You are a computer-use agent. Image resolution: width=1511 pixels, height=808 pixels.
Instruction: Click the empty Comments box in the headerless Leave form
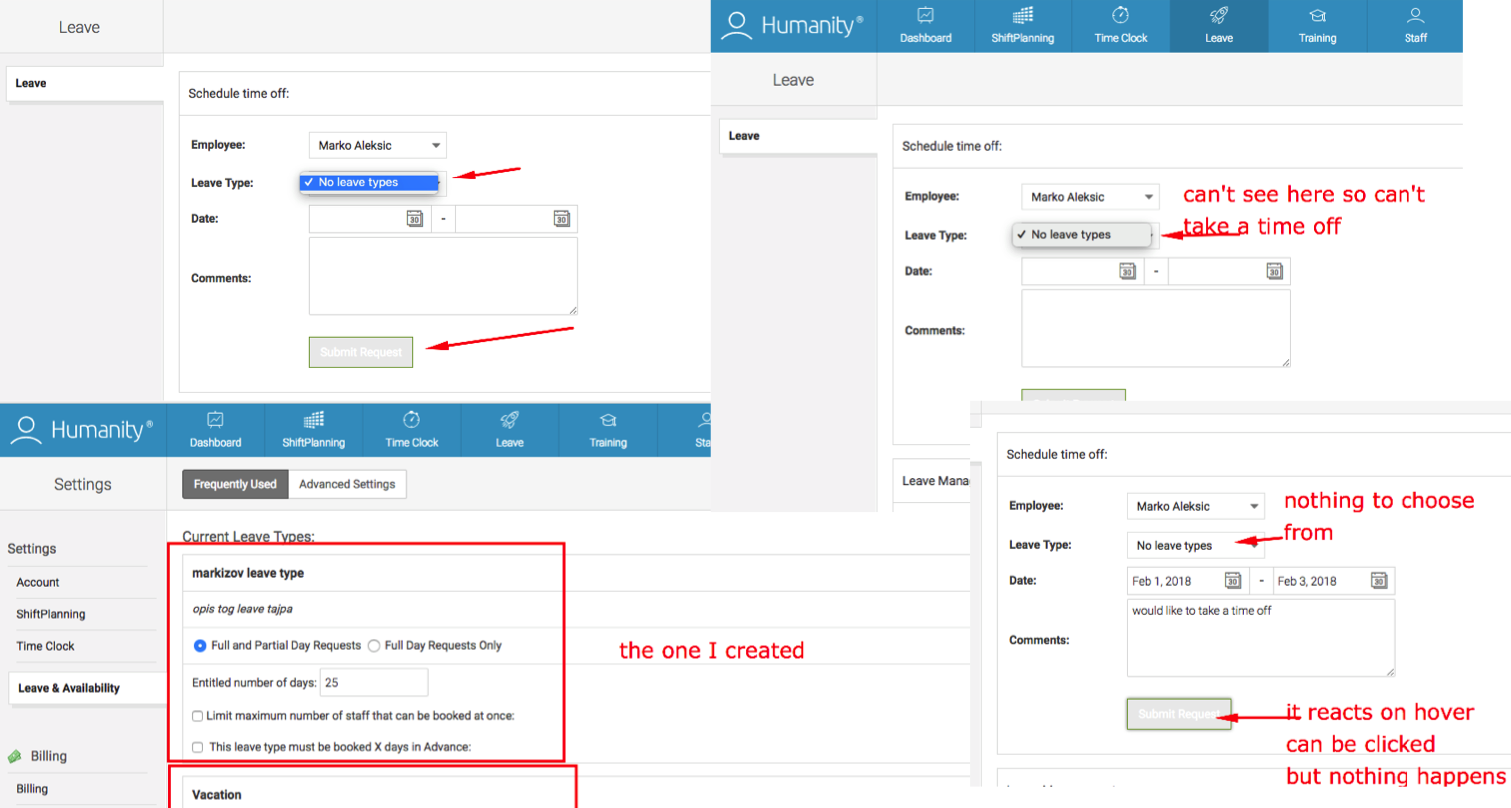coord(443,276)
